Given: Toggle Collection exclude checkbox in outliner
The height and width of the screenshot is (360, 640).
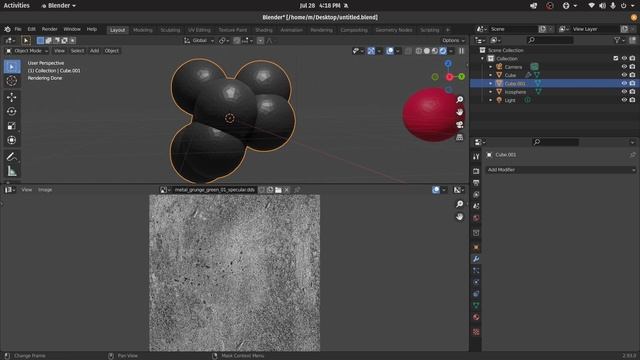Looking at the screenshot, I should [x=616, y=58].
